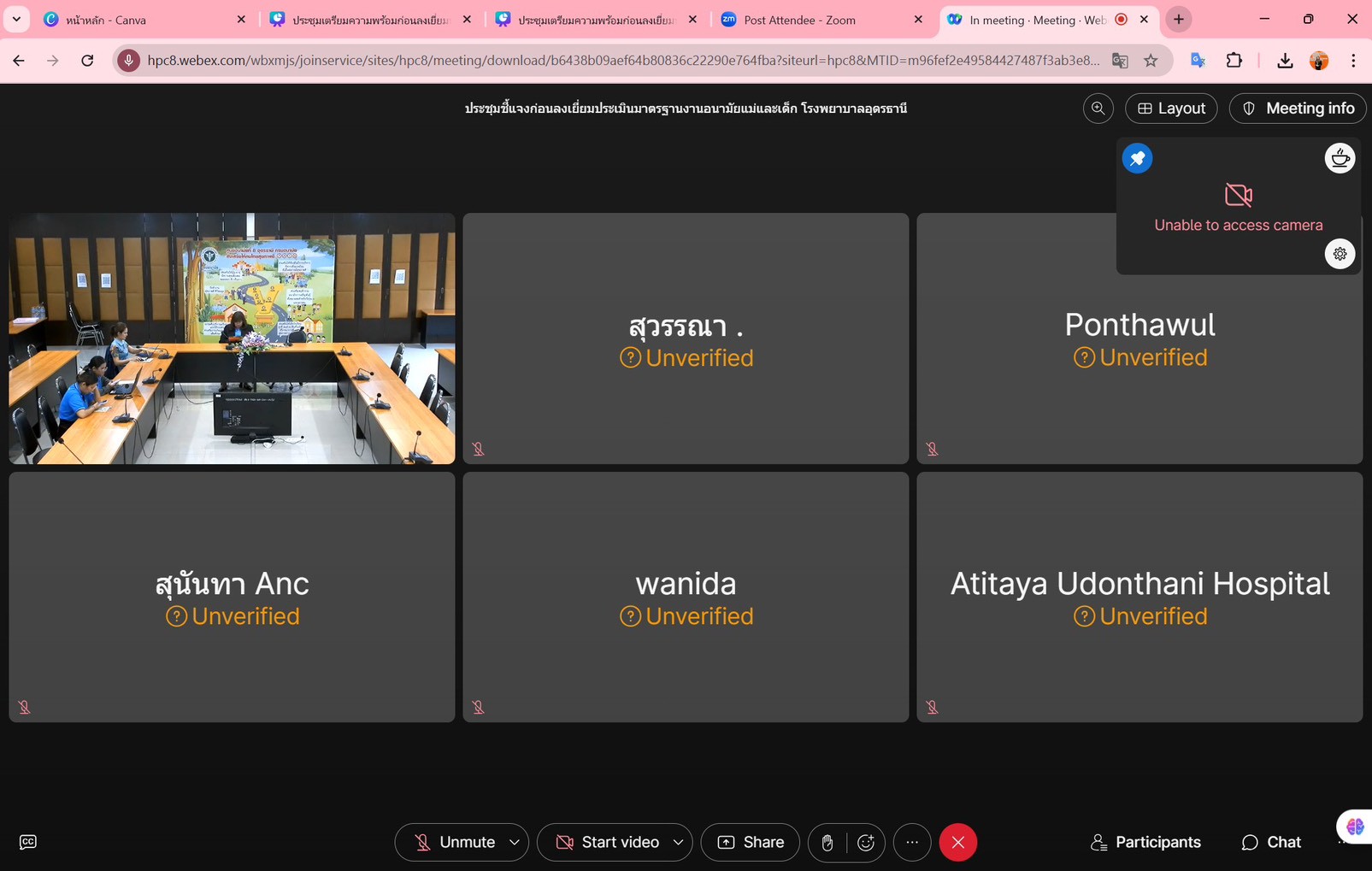Open Google Translate extension icon
Screen dimensions: 1372x871
pos(1198,60)
